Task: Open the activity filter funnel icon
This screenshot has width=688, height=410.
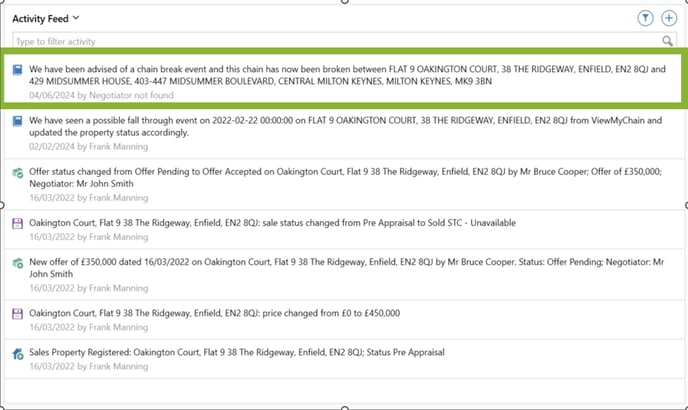Action: (645, 18)
